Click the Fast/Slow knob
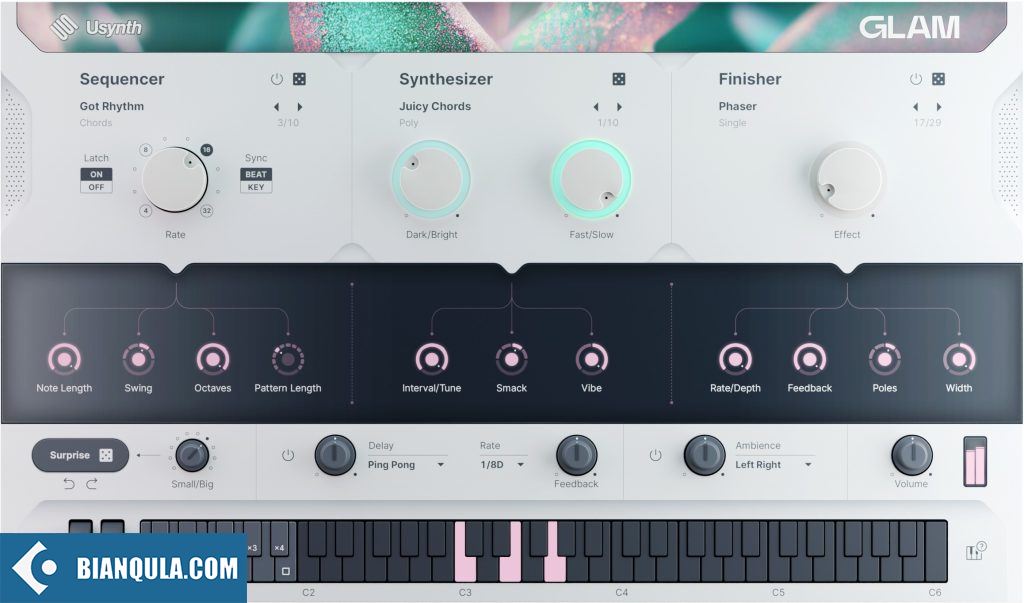Image resolution: width=1024 pixels, height=603 pixels. (x=591, y=180)
